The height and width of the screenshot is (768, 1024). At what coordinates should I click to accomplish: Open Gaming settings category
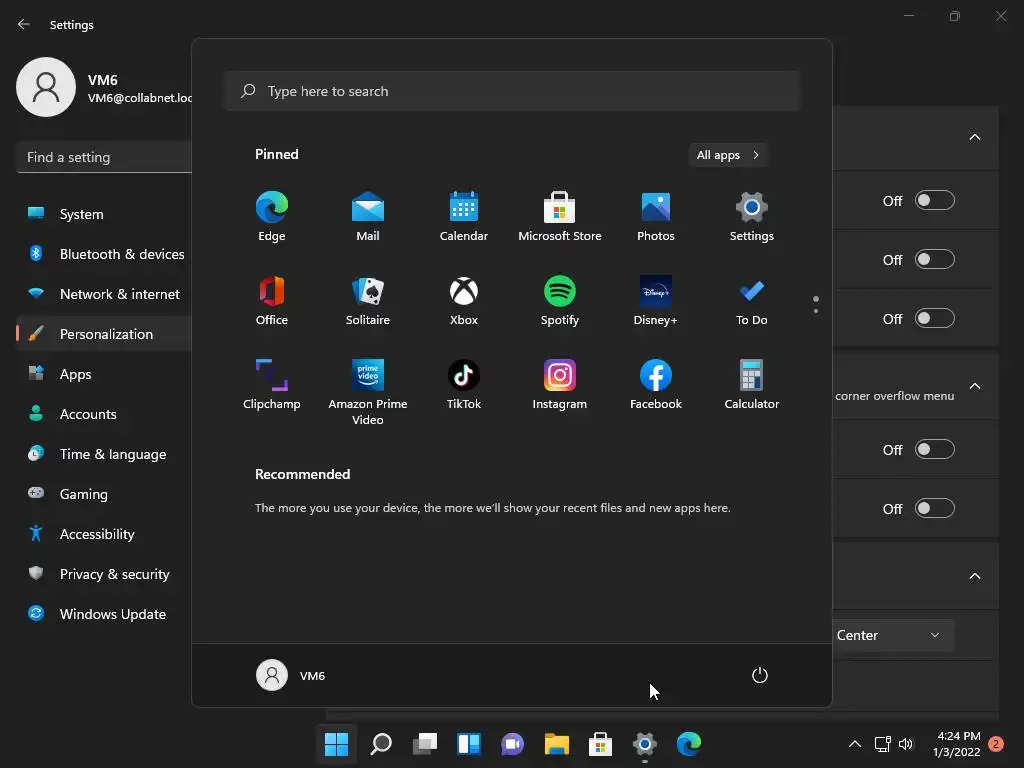click(x=104, y=494)
